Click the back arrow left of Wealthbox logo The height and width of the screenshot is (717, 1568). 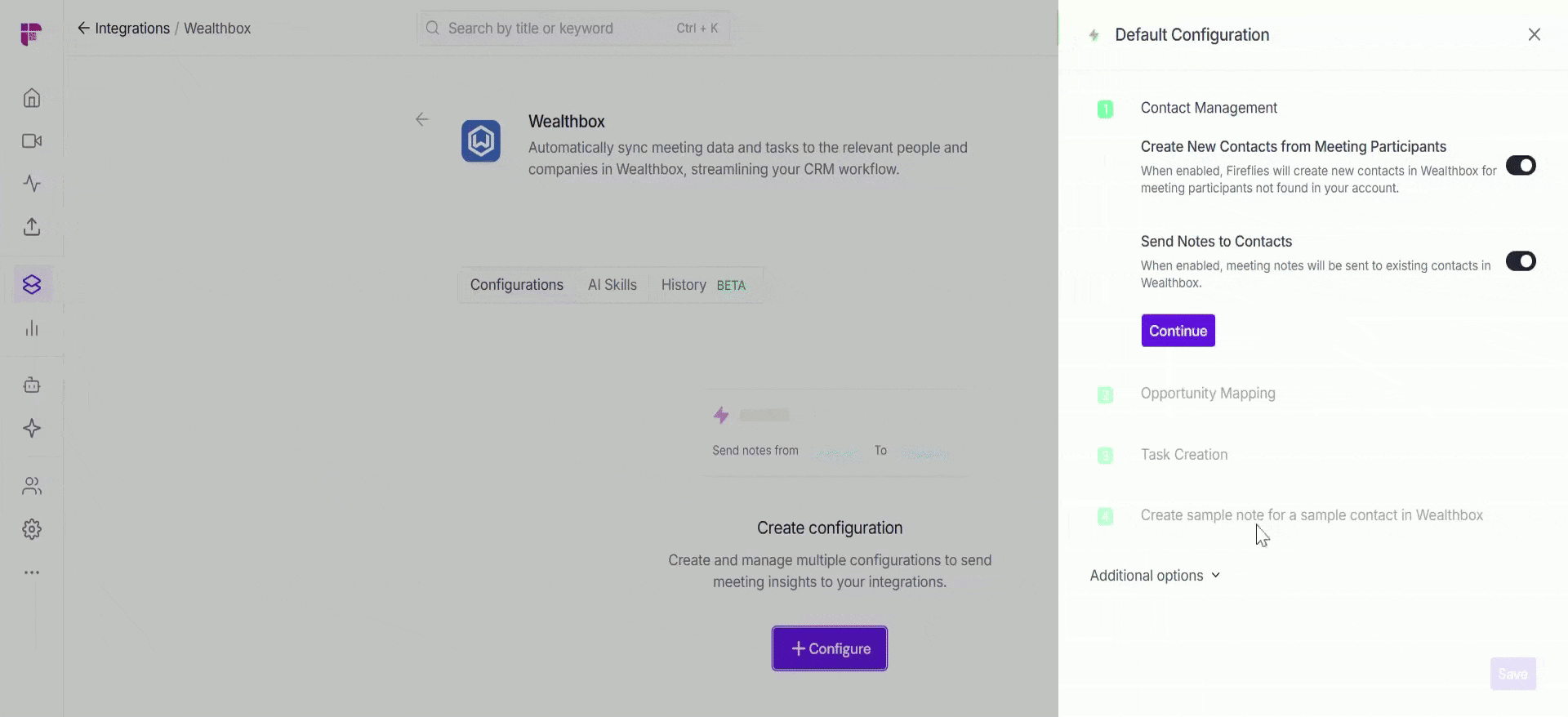(421, 119)
